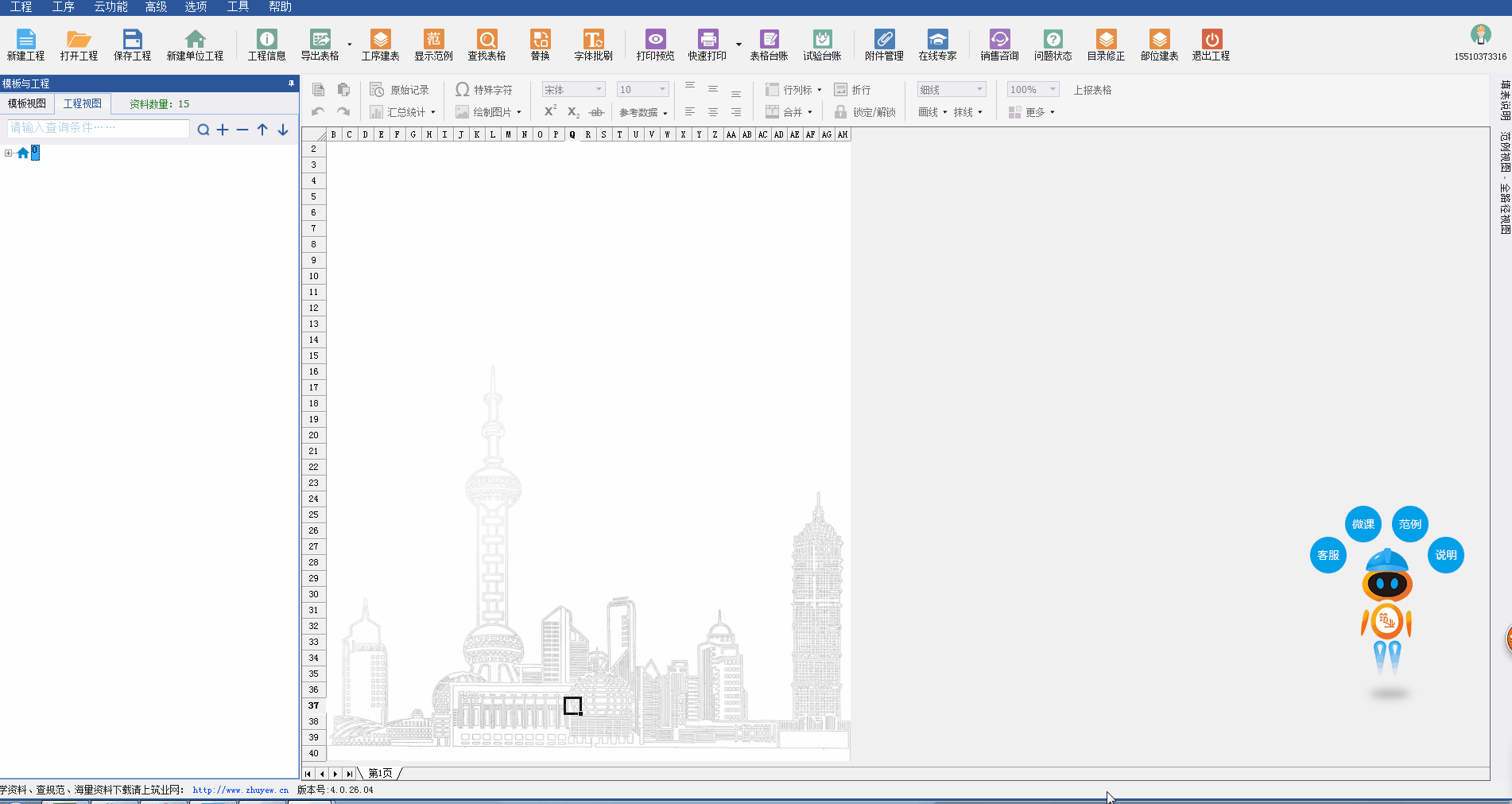Expand the root tree node
Image resolution: width=1512 pixels, height=804 pixels.
8,153
